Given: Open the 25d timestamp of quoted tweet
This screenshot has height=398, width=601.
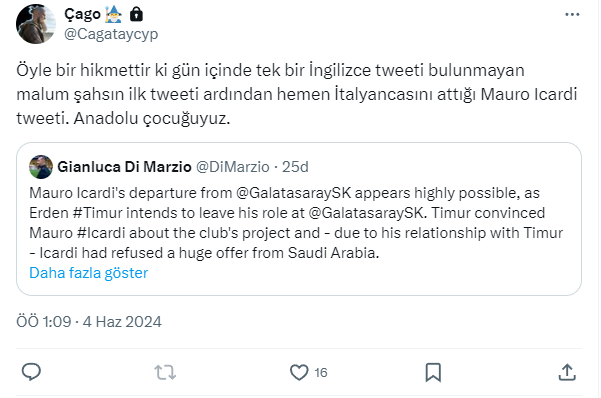Looking at the screenshot, I should coord(295,167).
